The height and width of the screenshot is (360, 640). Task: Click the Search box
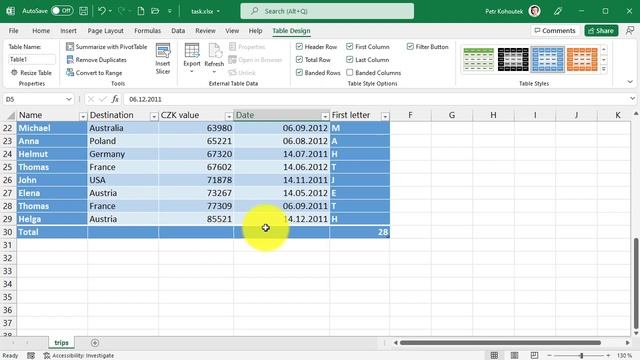[327, 11]
